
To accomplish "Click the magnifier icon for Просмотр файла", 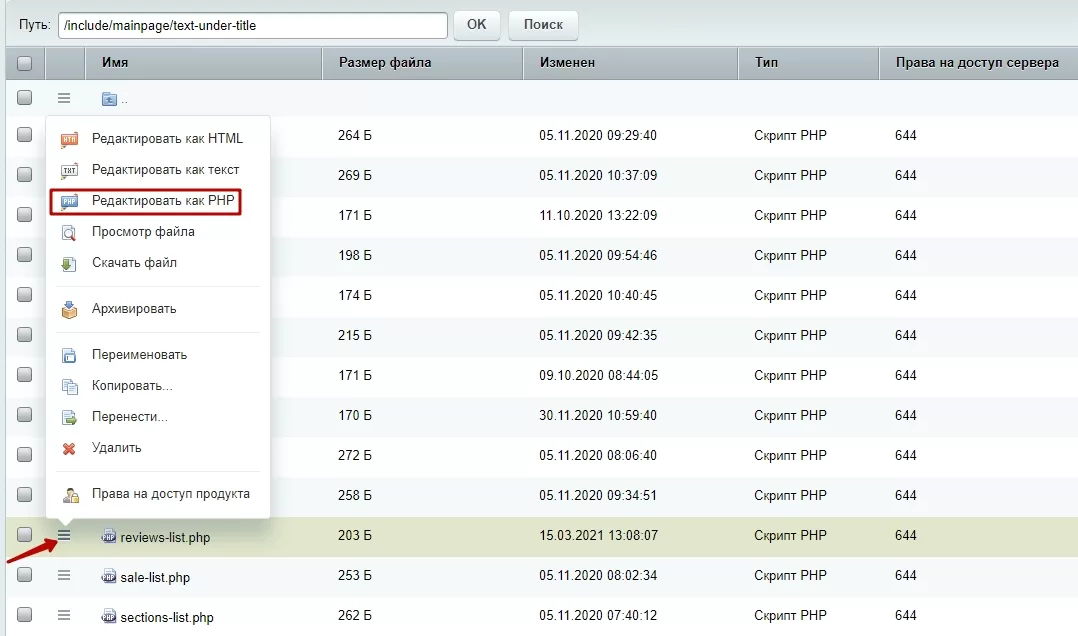I will [x=69, y=233].
